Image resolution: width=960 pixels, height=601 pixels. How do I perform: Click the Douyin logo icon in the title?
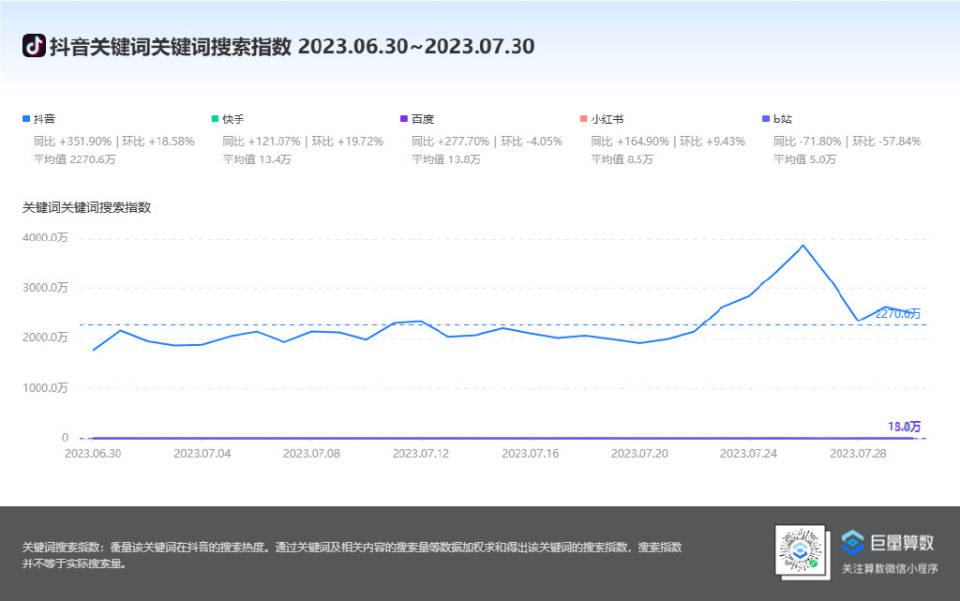pyautogui.click(x=34, y=46)
